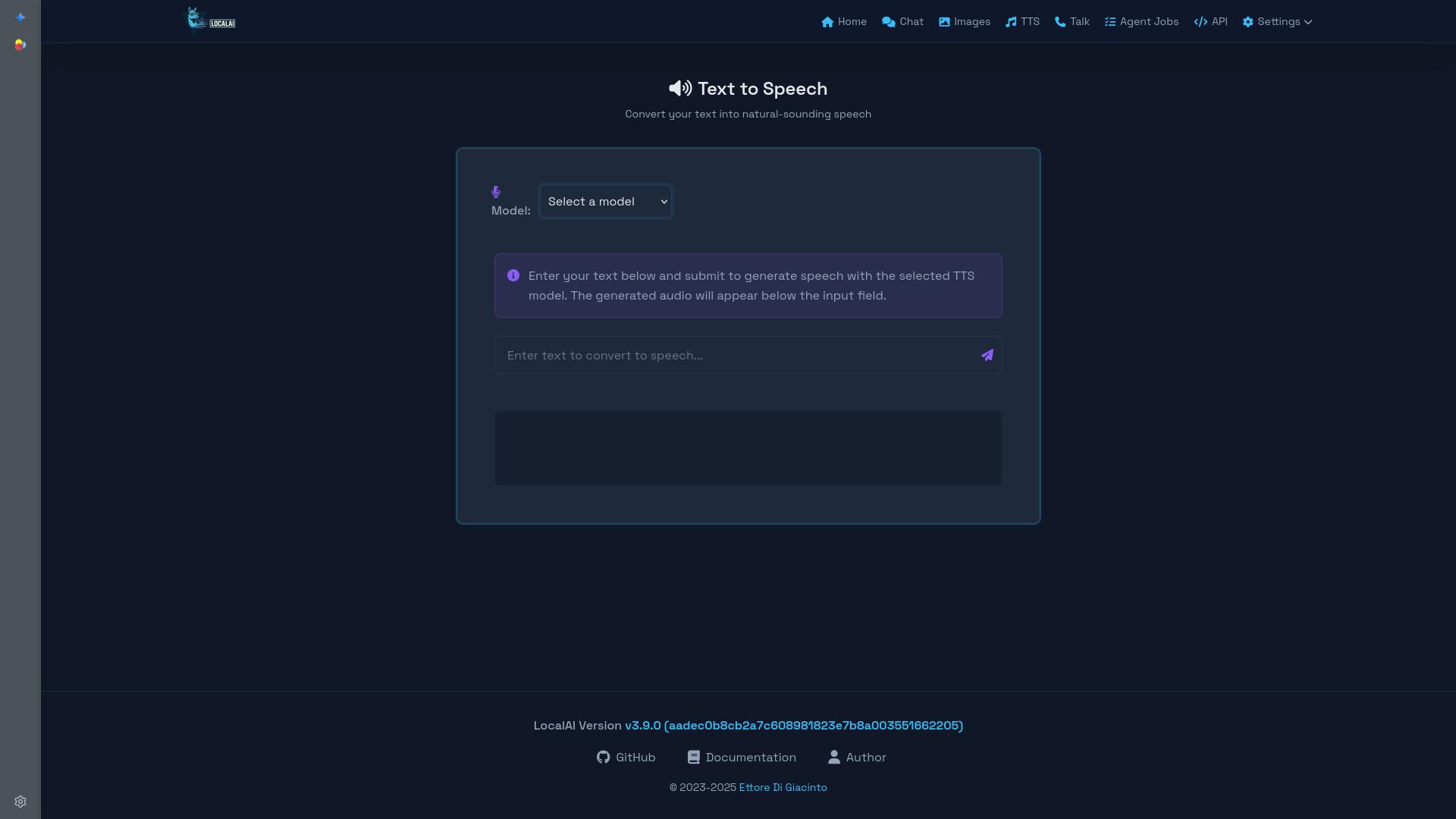Open the Documentation link in the footer
The image size is (1456, 819).
coord(742,758)
